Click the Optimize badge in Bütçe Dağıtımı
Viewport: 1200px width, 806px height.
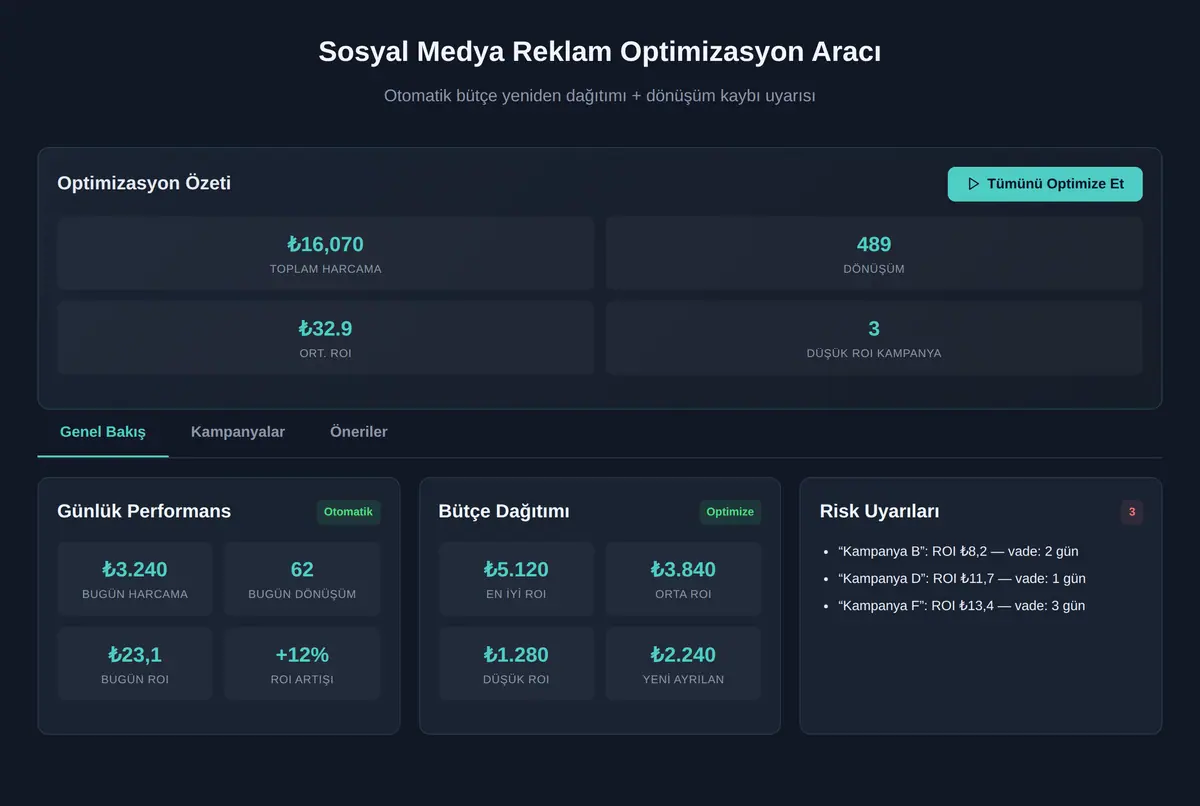pyautogui.click(x=730, y=512)
